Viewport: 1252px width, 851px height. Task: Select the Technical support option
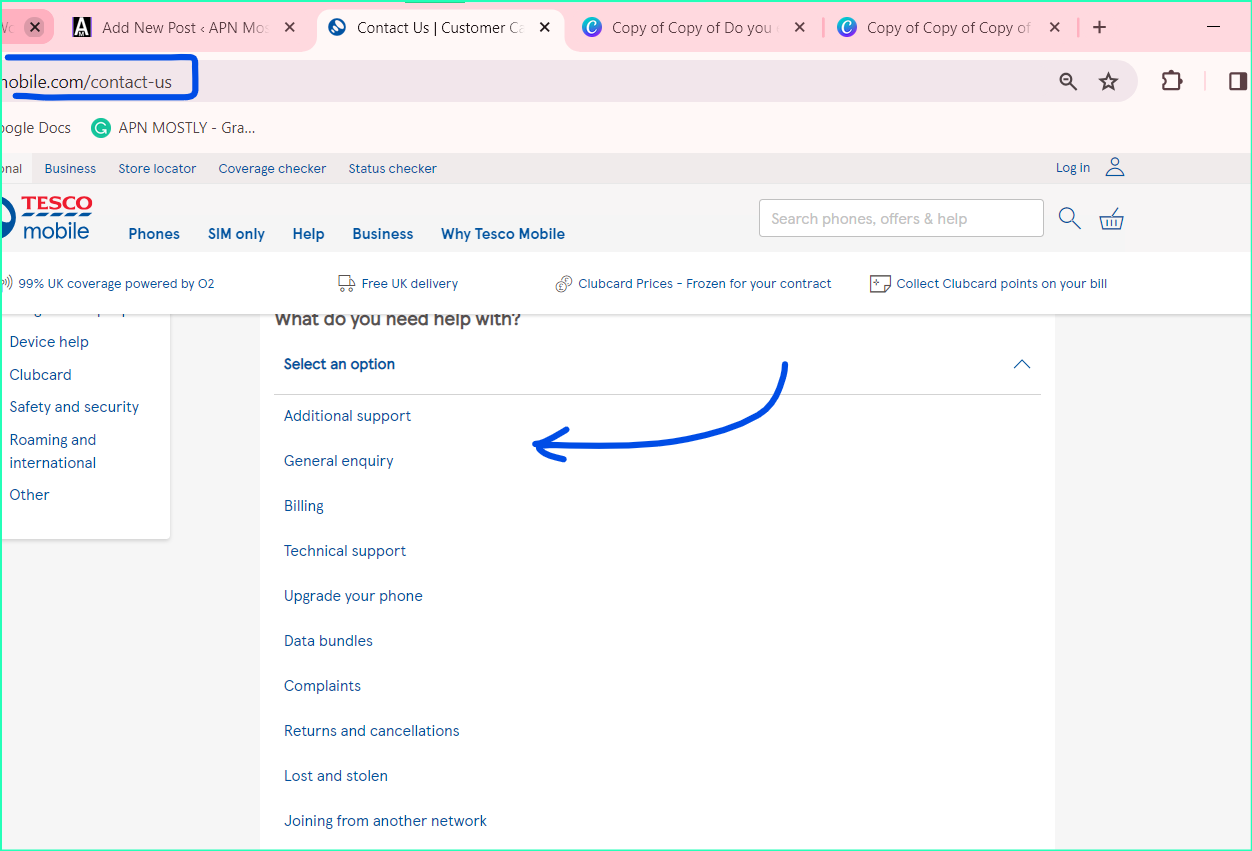tap(344, 550)
